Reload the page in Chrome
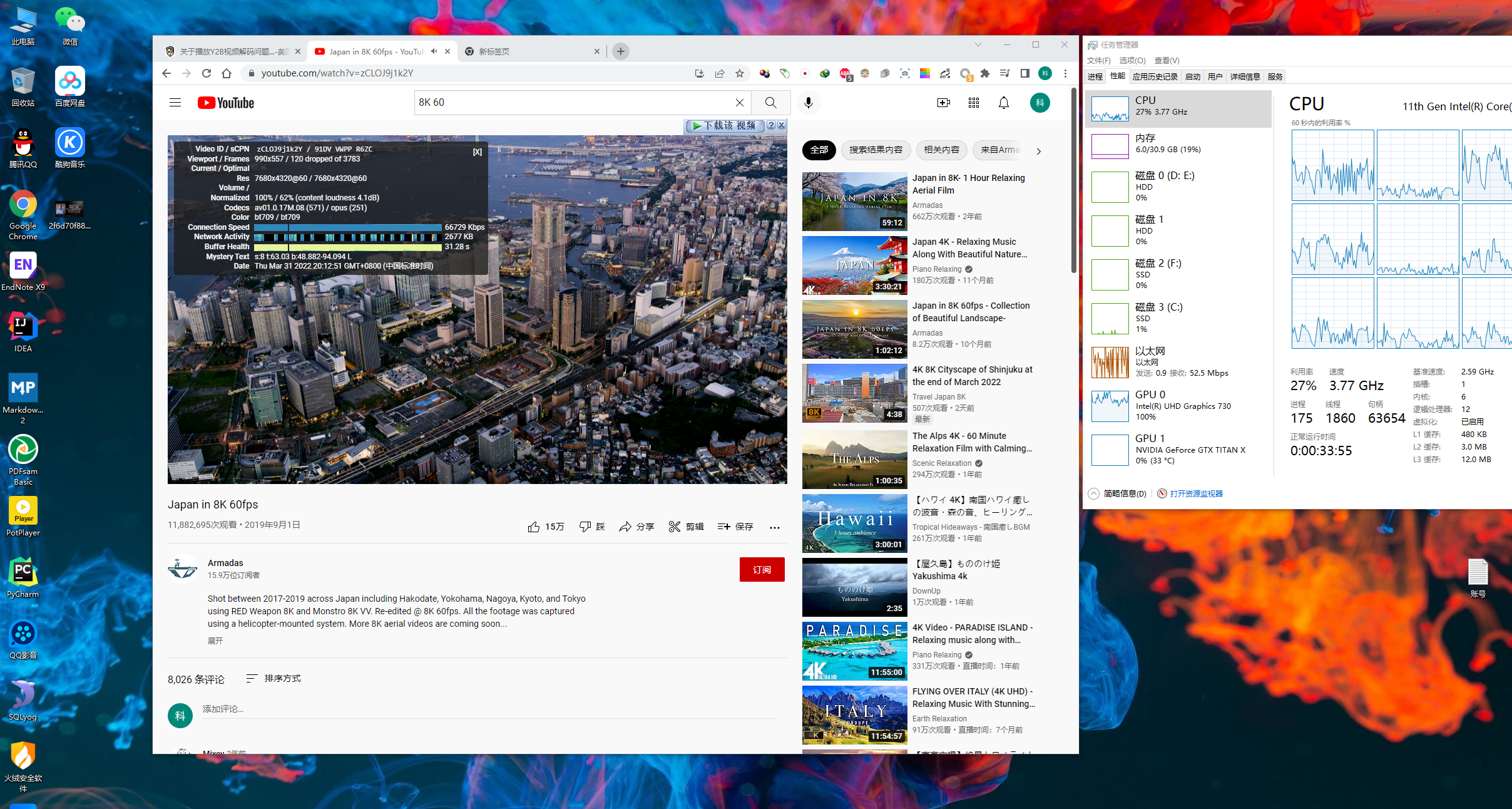Image resolution: width=1512 pixels, height=809 pixels. (207, 73)
